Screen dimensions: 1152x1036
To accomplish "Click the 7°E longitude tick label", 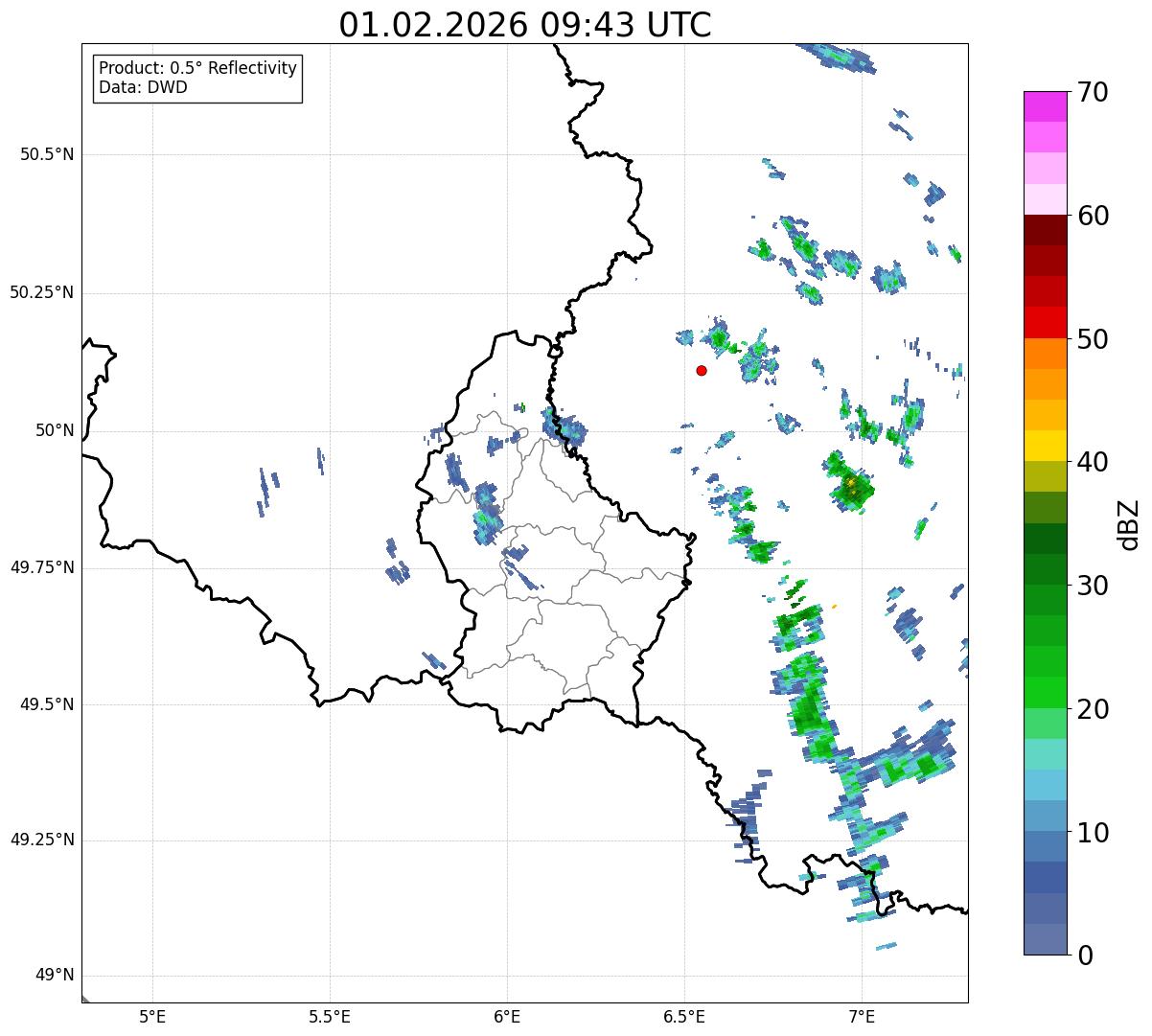I will (x=862, y=1016).
